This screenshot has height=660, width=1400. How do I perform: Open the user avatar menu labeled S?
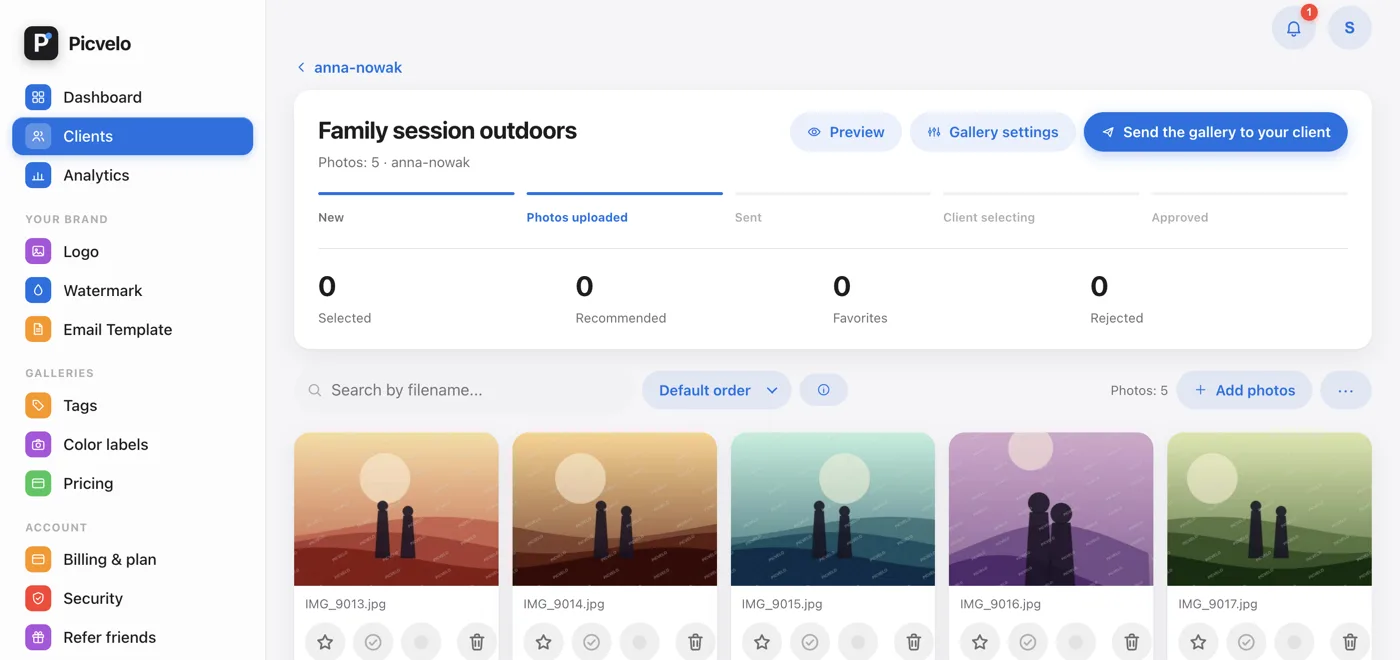[x=1349, y=28]
